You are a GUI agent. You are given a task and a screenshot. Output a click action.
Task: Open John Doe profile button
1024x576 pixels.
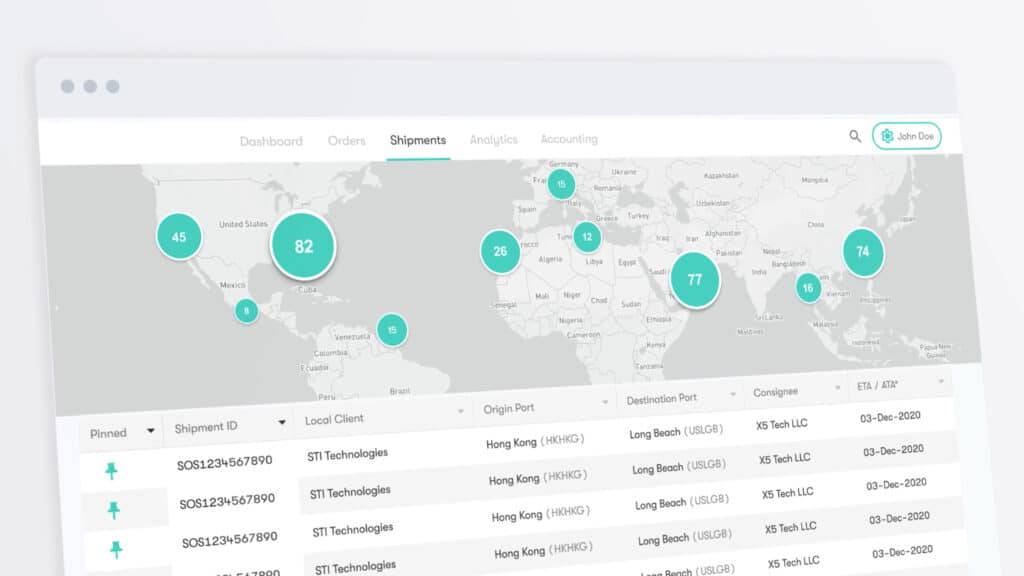coord(906,136)
